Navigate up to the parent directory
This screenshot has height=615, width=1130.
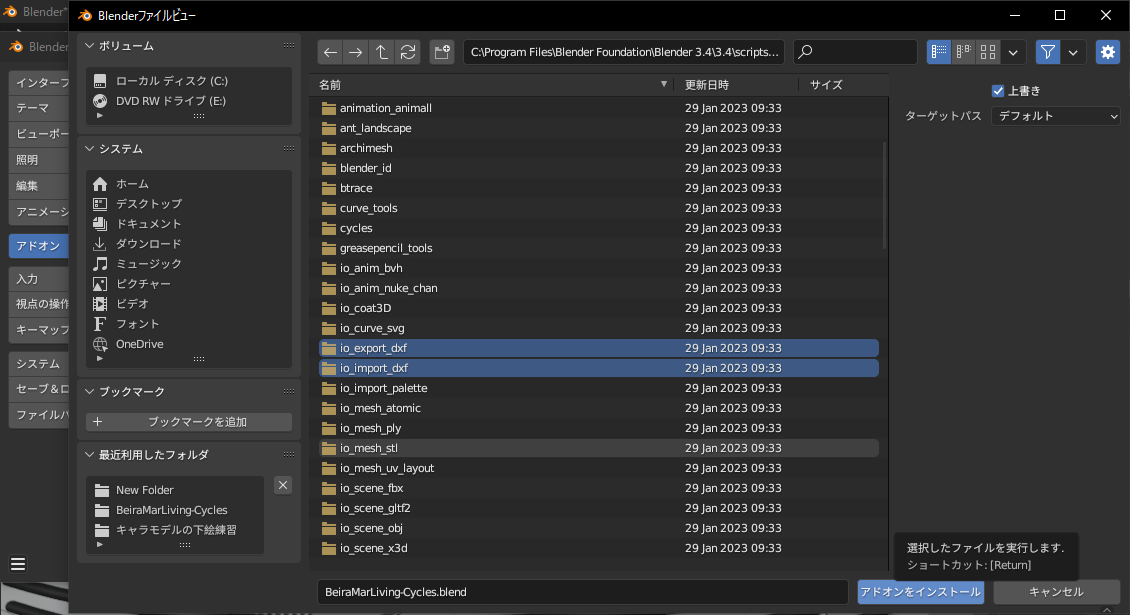pyautogui.click(x=382, y=52)
